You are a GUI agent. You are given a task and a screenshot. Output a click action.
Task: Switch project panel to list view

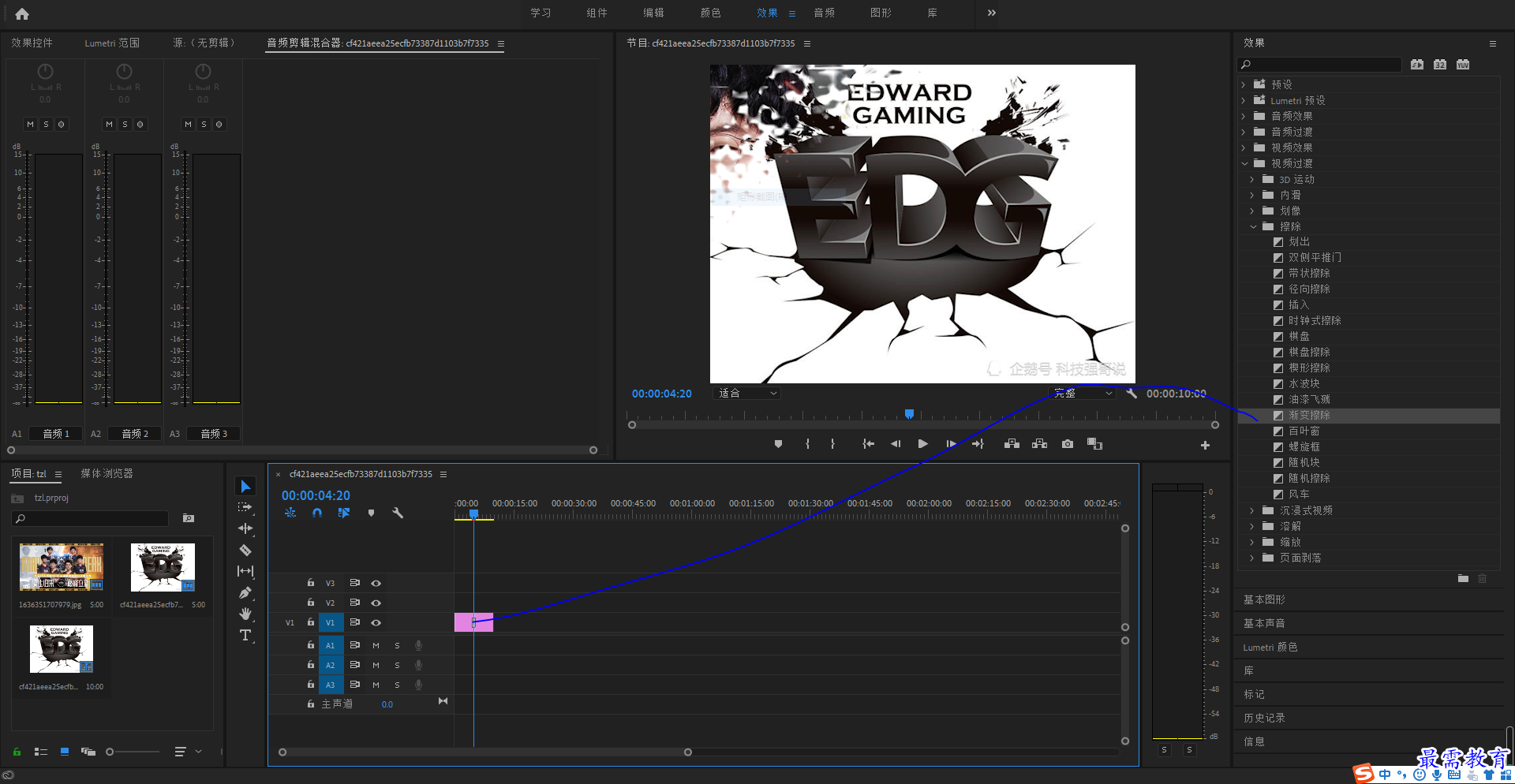pos(41,752)
